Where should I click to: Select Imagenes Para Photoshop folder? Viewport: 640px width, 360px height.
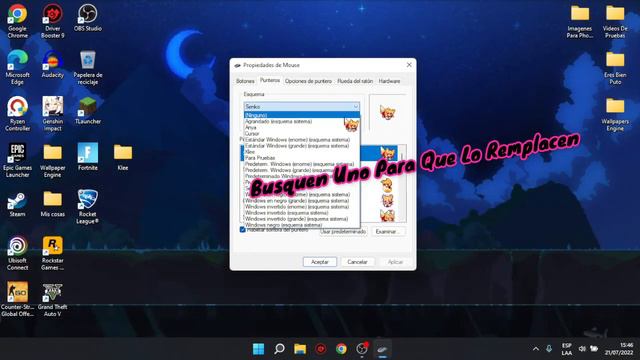coord(580,21)
